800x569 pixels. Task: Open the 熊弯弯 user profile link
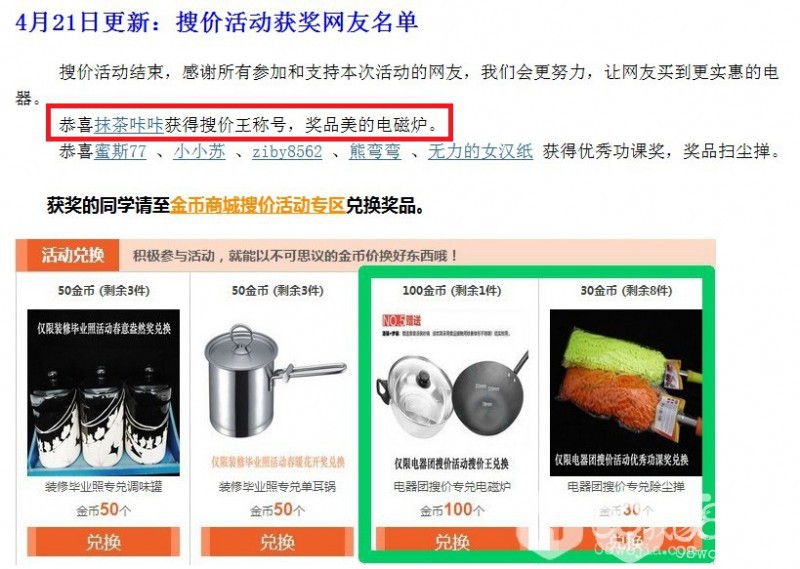coord(375,151)
